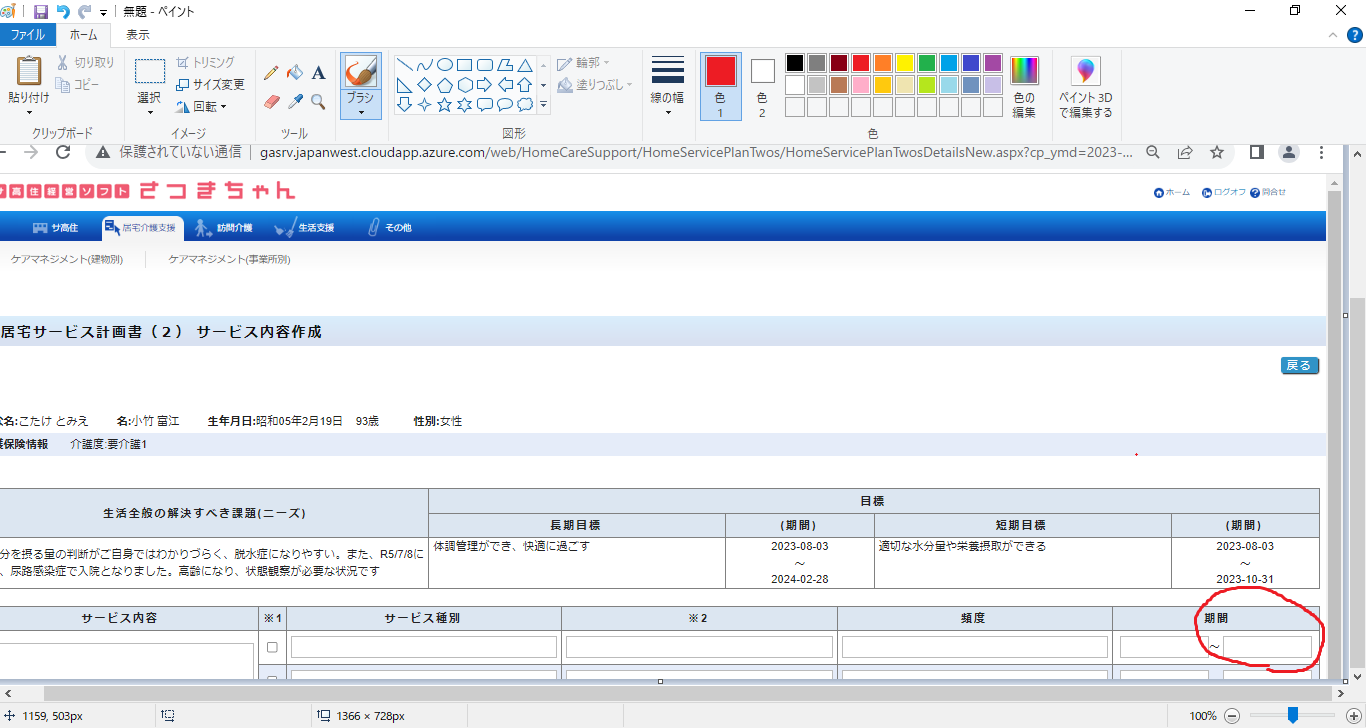Switch to the View (表示) tab
This screenshot has height=728, width=1366.
137,35
